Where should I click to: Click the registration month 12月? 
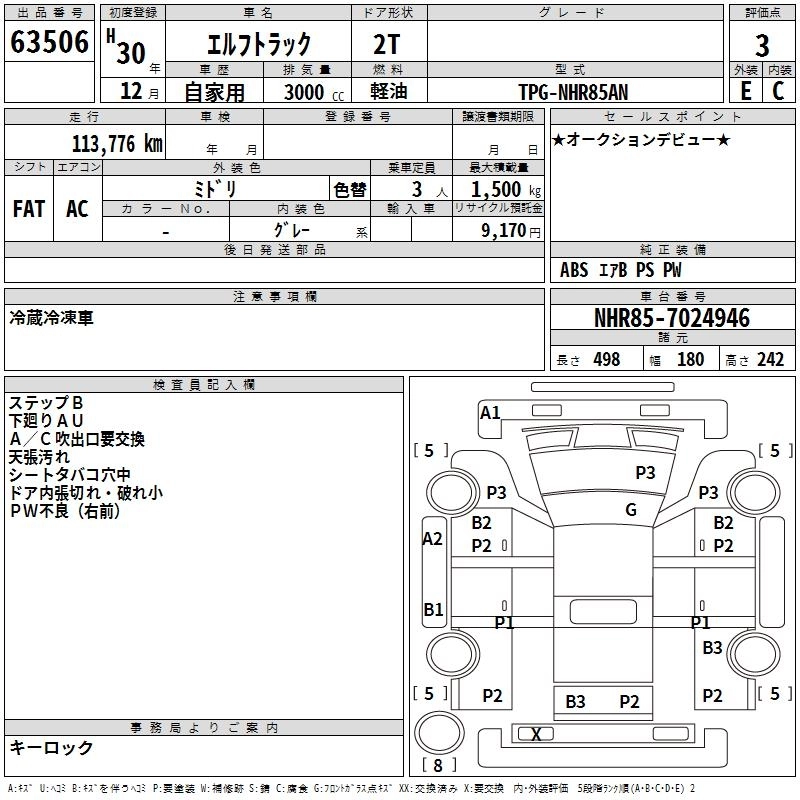(139, 91)
